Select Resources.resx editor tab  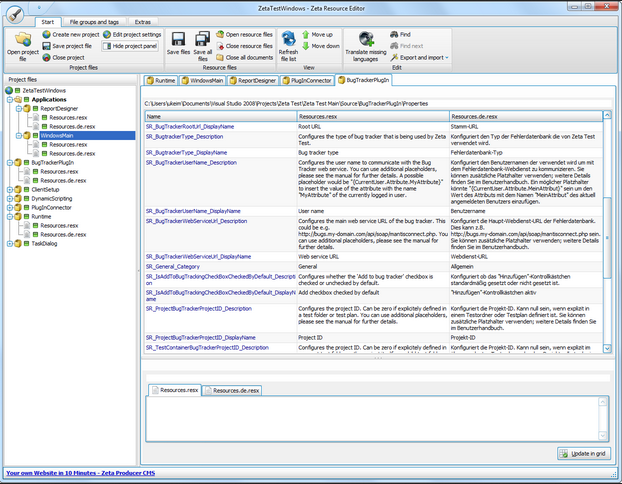coord(175,390)
